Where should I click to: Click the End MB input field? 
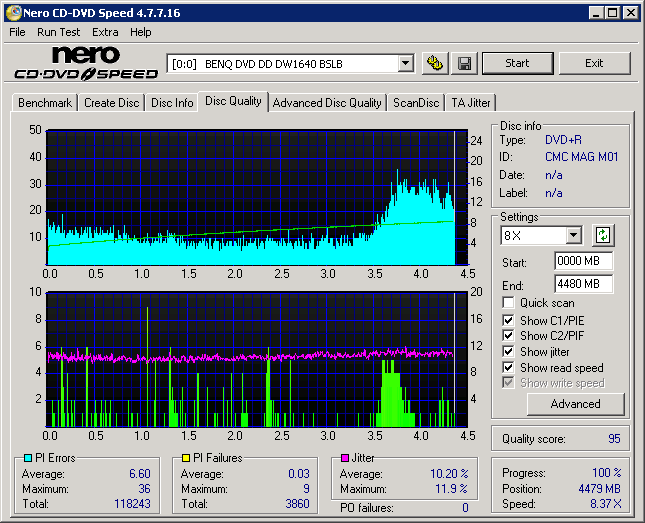583,284
